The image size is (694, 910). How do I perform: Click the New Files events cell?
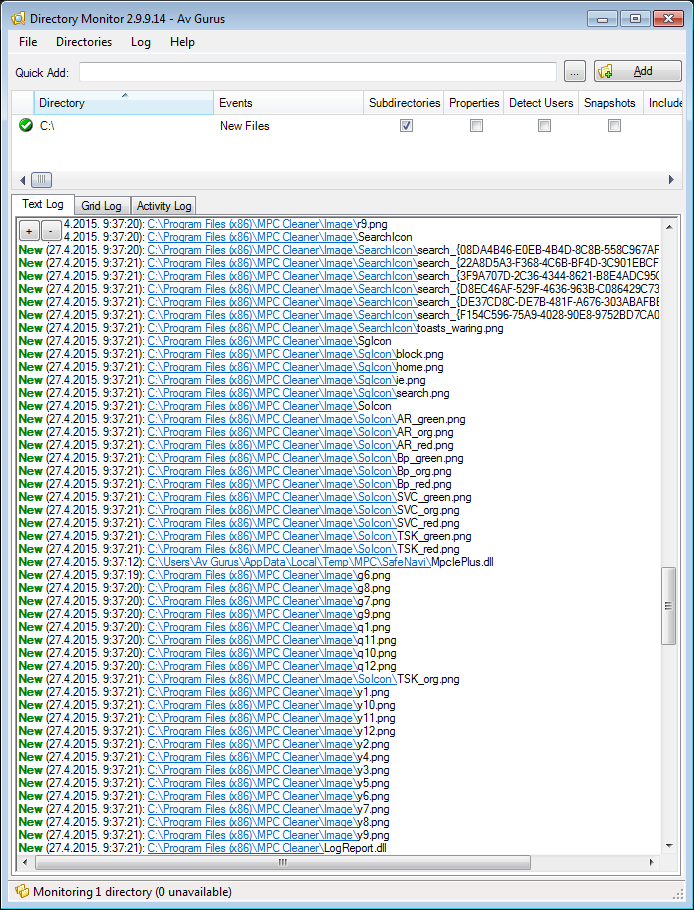(x=244, y=125)
